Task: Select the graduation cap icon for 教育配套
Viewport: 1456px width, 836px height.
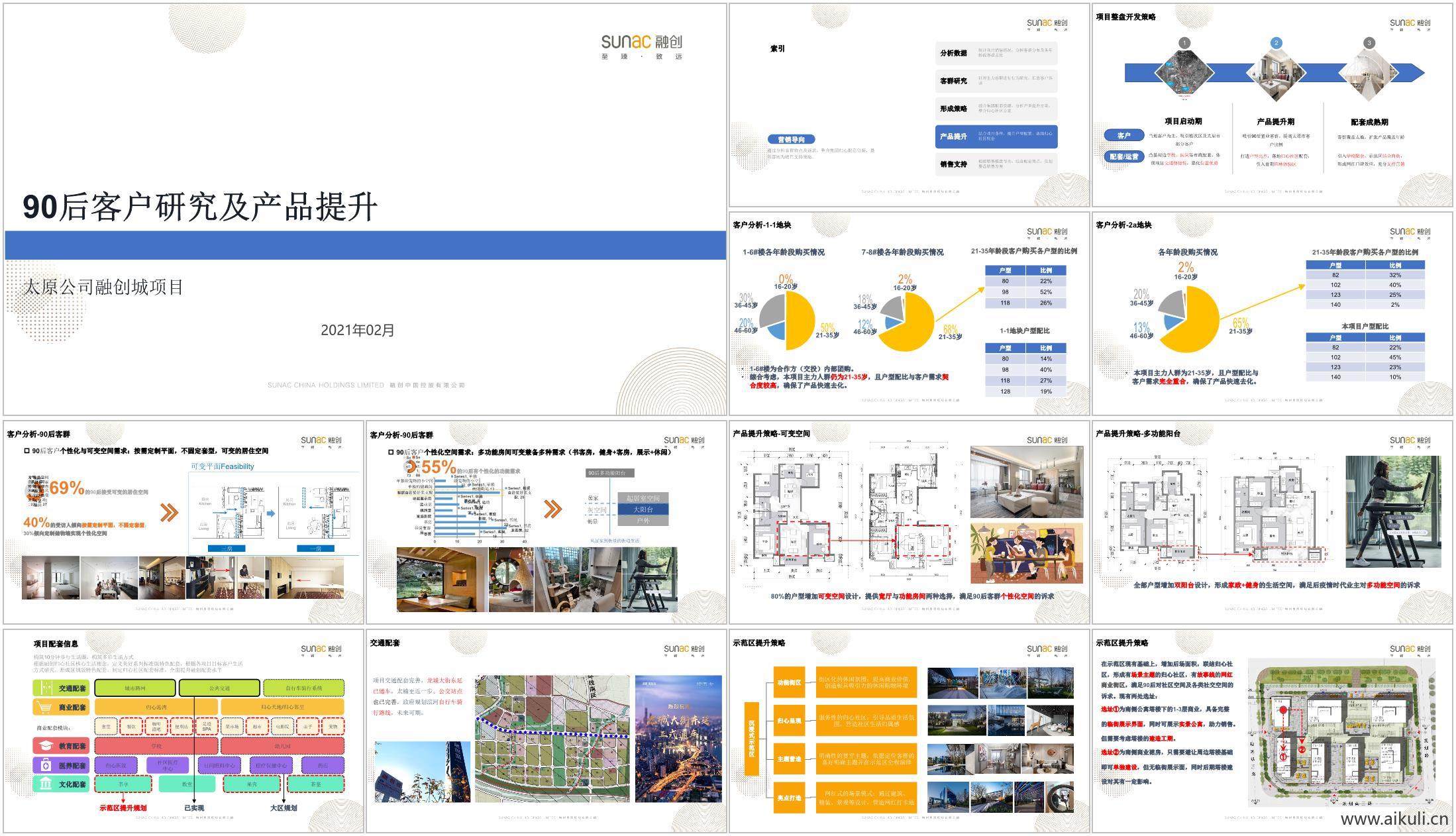Action: coord(46,747)
